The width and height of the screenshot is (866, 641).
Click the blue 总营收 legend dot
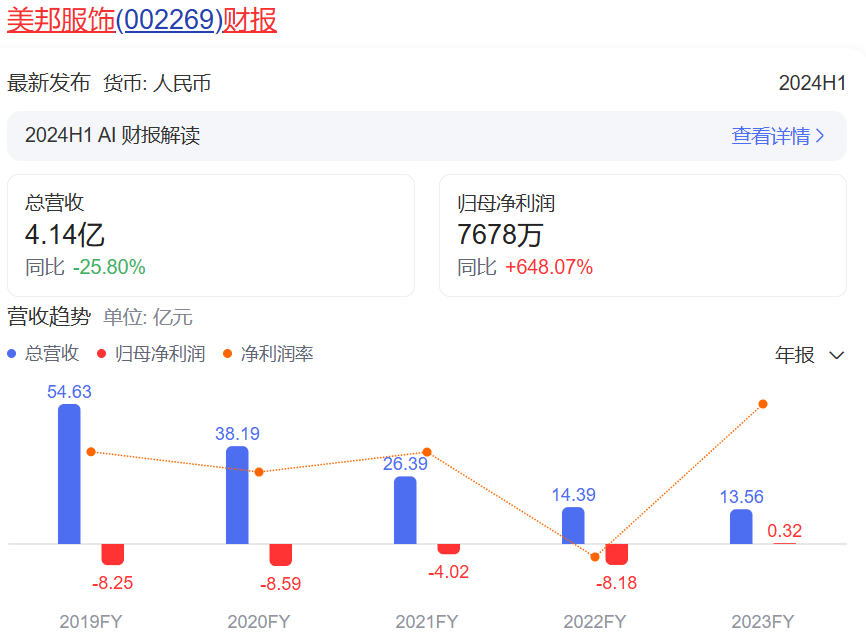point(12,354)
